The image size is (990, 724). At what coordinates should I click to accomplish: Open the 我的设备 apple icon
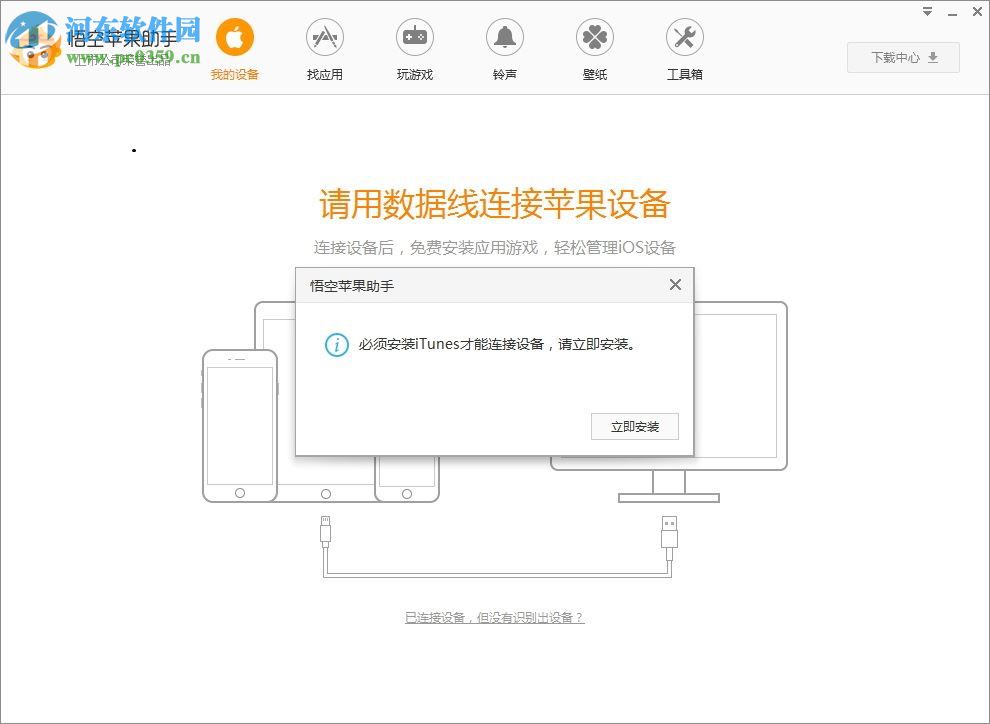235,37
